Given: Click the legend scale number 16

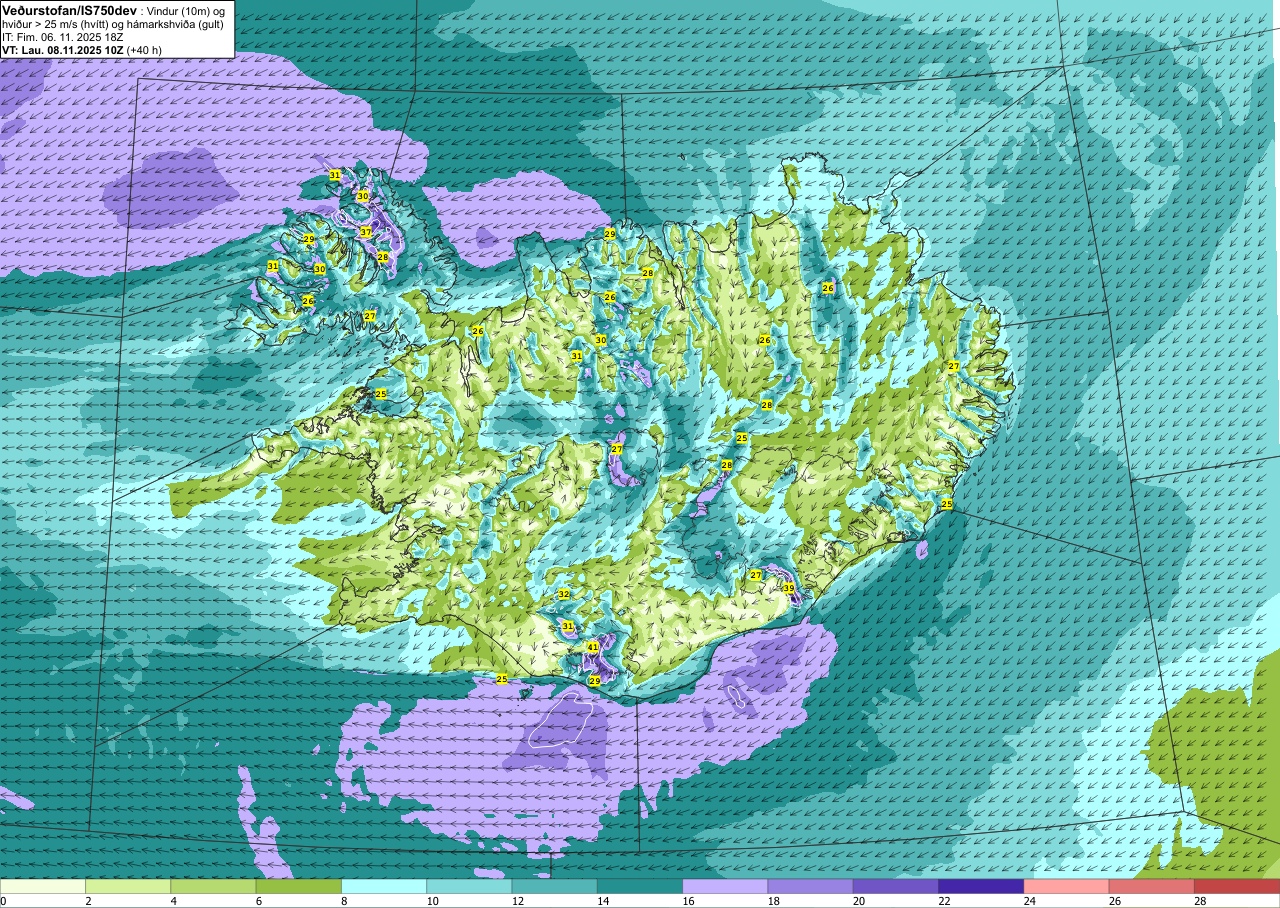Looking at the screenshot, I should [689, 901].
